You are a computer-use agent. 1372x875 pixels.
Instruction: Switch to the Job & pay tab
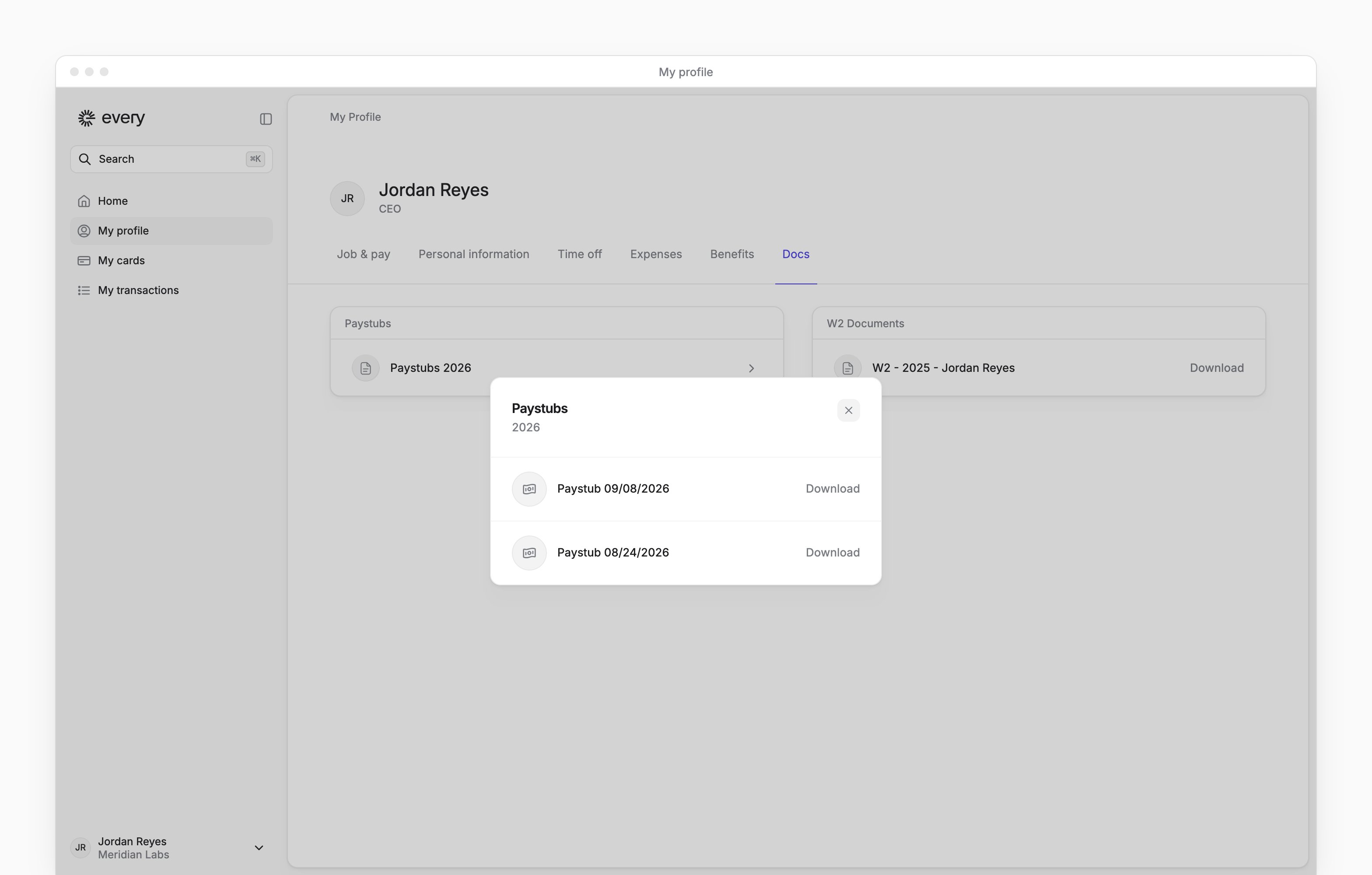click(364, 254)
